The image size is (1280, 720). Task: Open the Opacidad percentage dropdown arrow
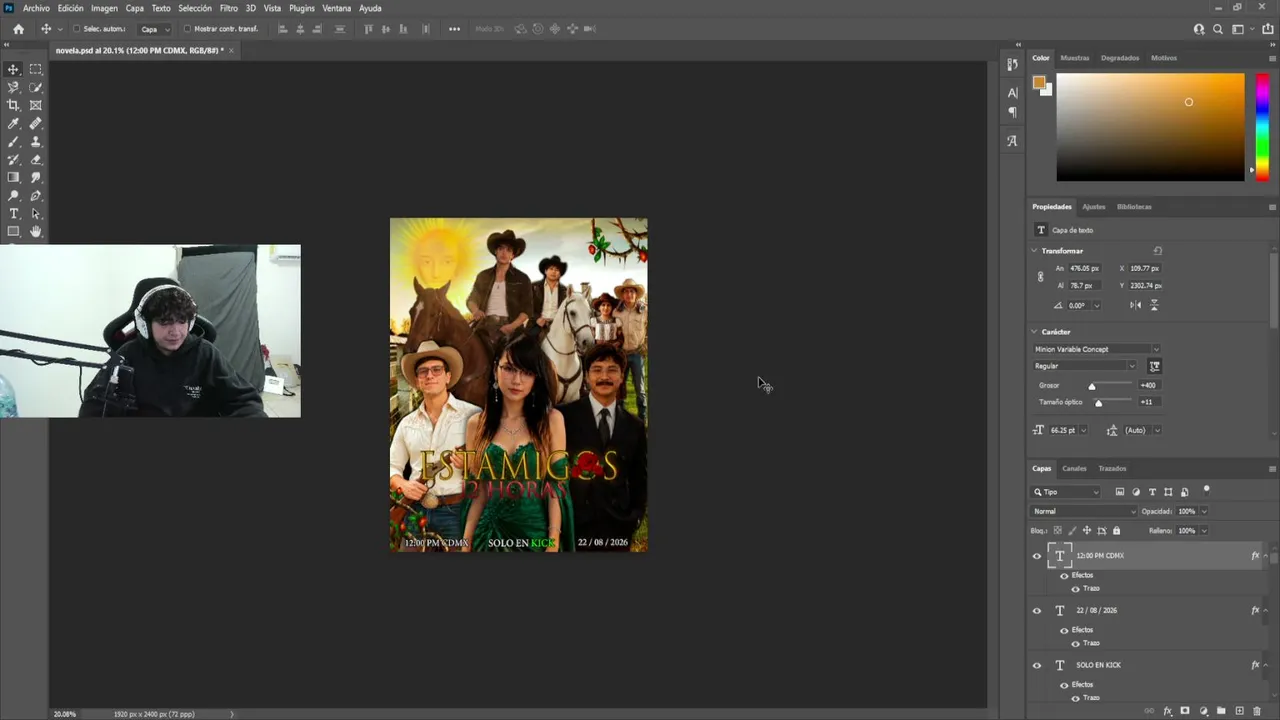click(1203, 511)
